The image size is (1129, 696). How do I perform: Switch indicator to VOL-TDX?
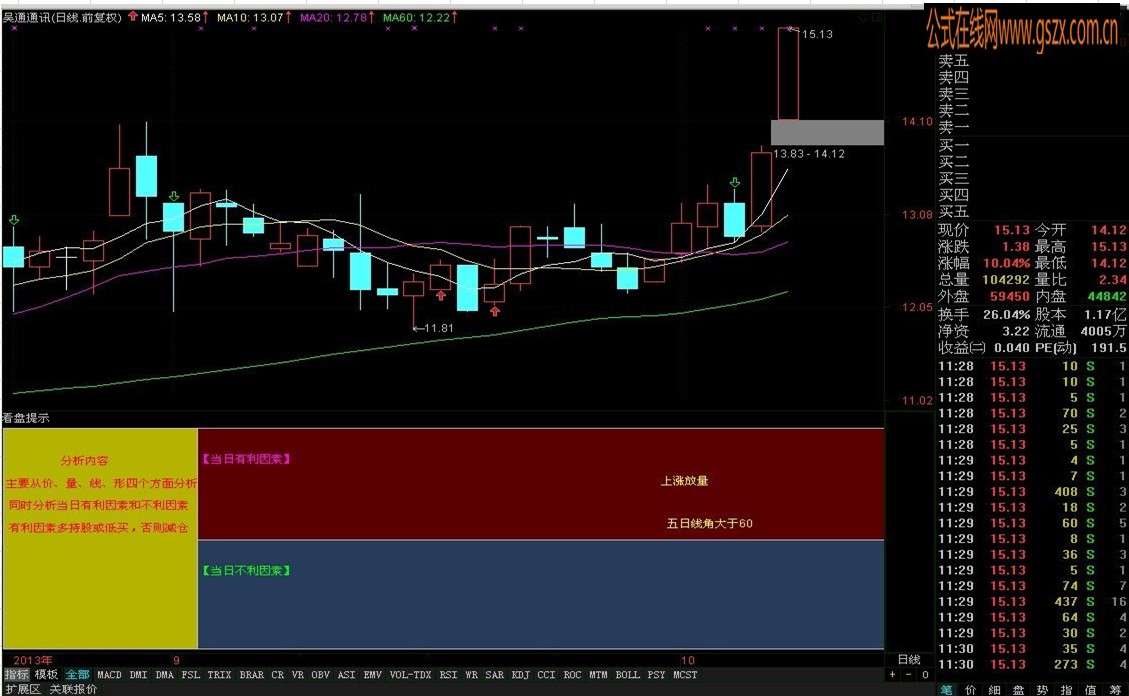(410, 674)
